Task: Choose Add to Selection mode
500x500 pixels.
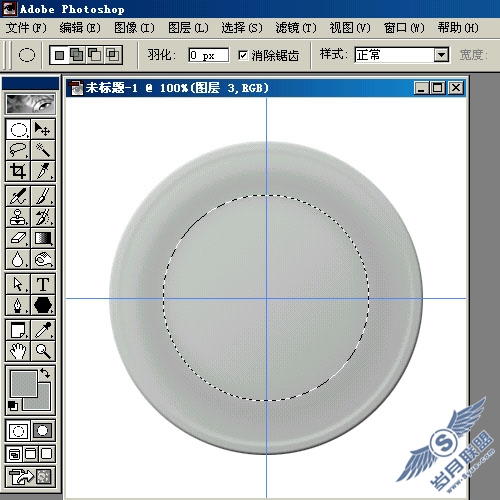Action: click(77, 55)
